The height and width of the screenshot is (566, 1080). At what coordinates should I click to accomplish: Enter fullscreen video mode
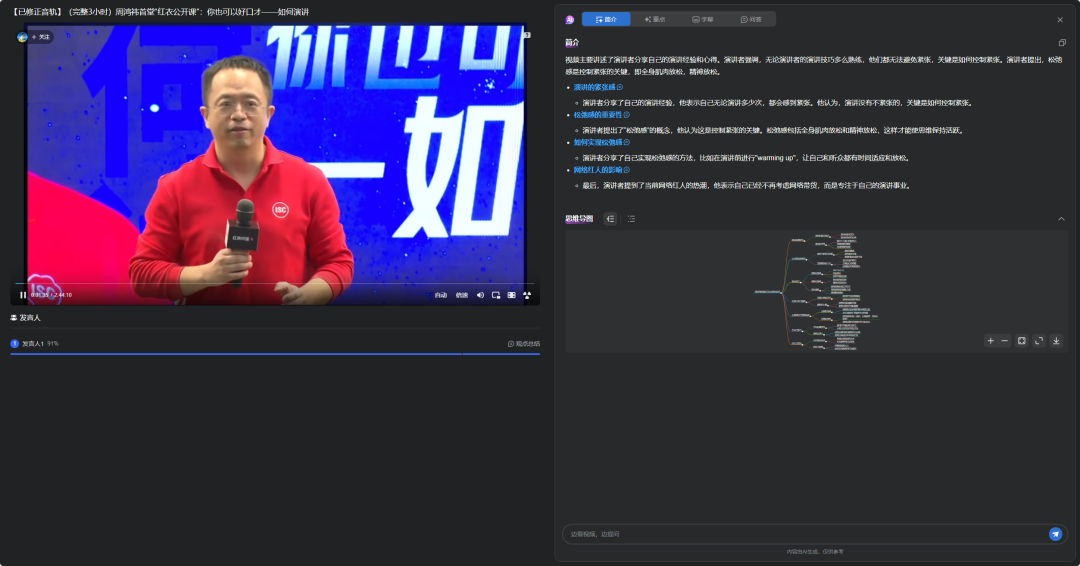[527, 295]
